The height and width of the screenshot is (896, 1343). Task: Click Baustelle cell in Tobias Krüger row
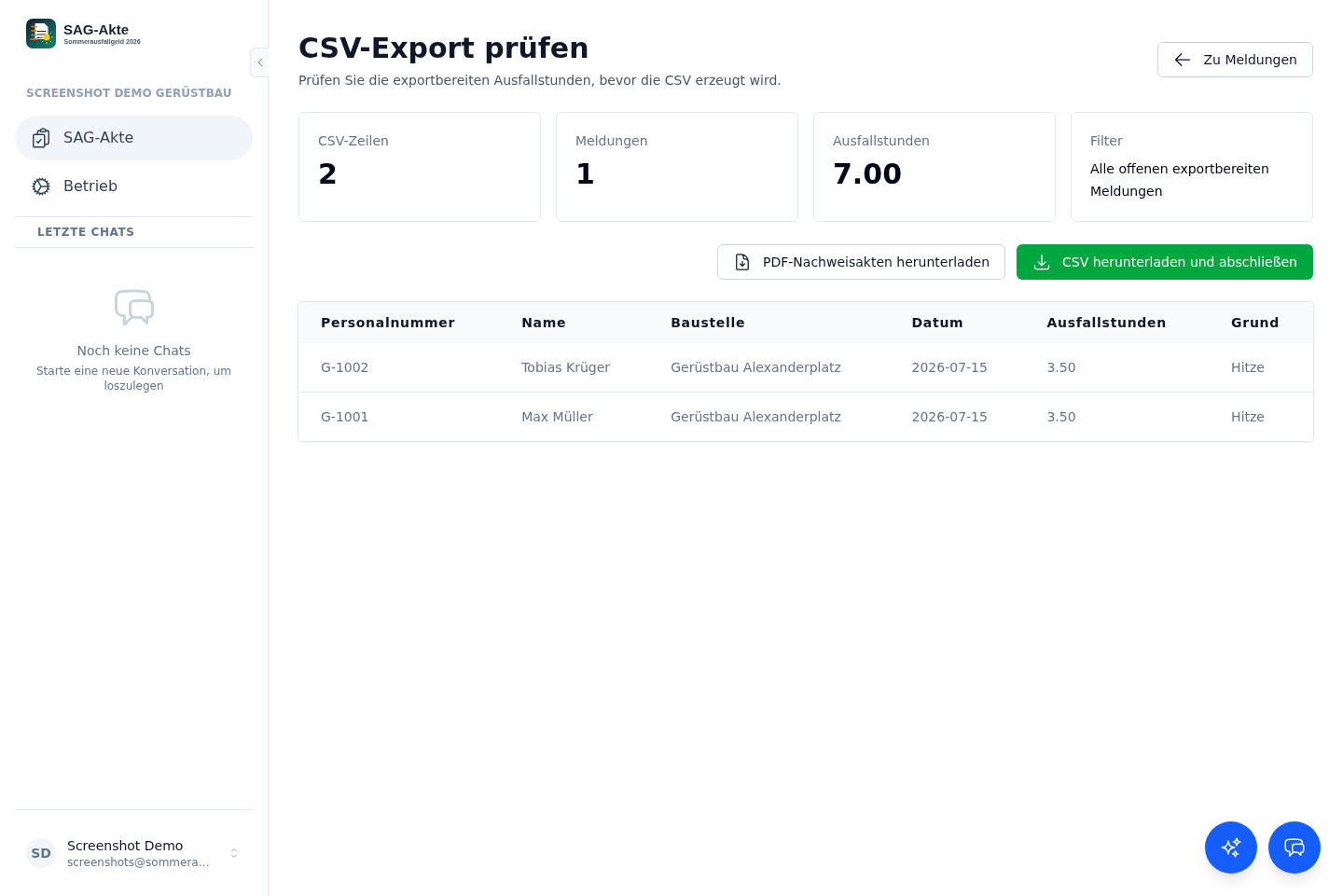[x=755, y=367]
